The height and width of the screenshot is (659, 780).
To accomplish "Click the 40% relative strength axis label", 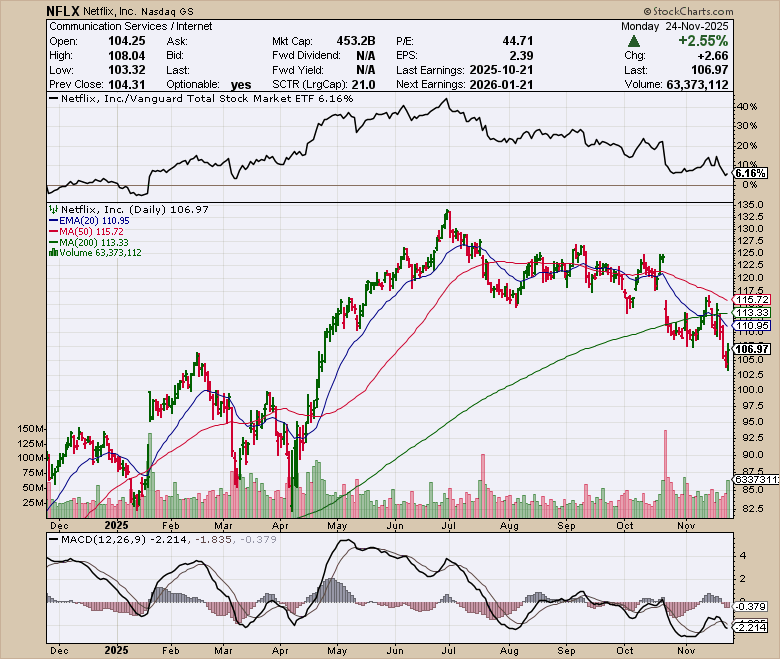I will [747, 106].
